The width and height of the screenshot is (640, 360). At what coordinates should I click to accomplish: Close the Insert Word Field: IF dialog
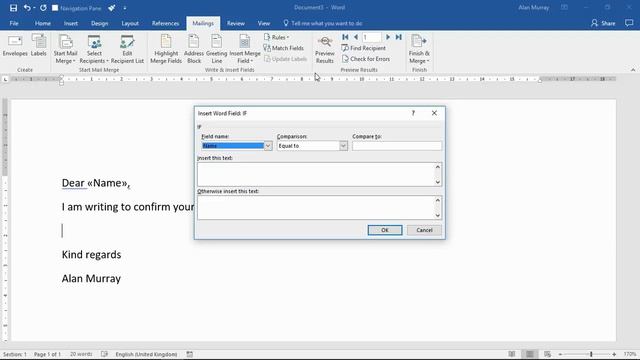coord(434,113)
